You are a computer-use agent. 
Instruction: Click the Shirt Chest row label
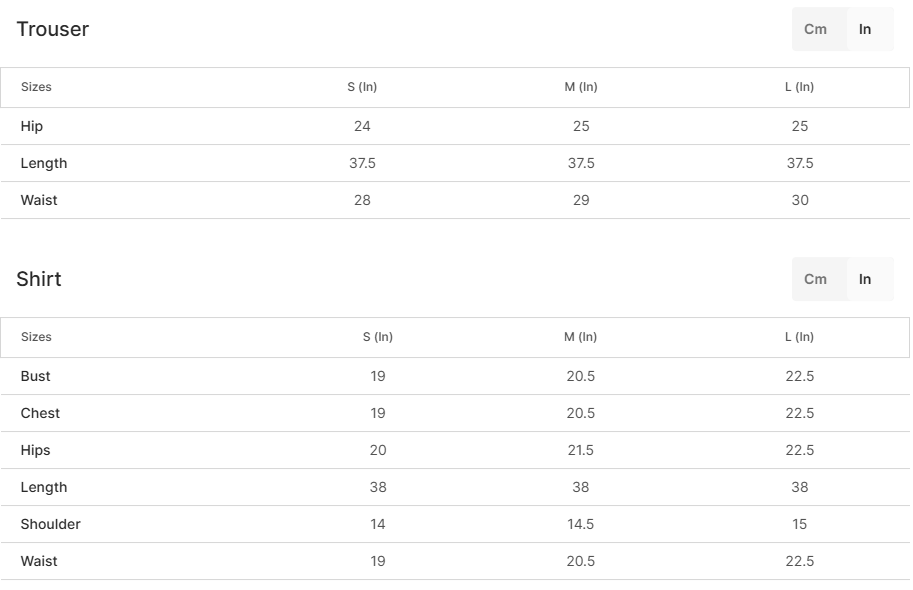click(x=40, y=413)
